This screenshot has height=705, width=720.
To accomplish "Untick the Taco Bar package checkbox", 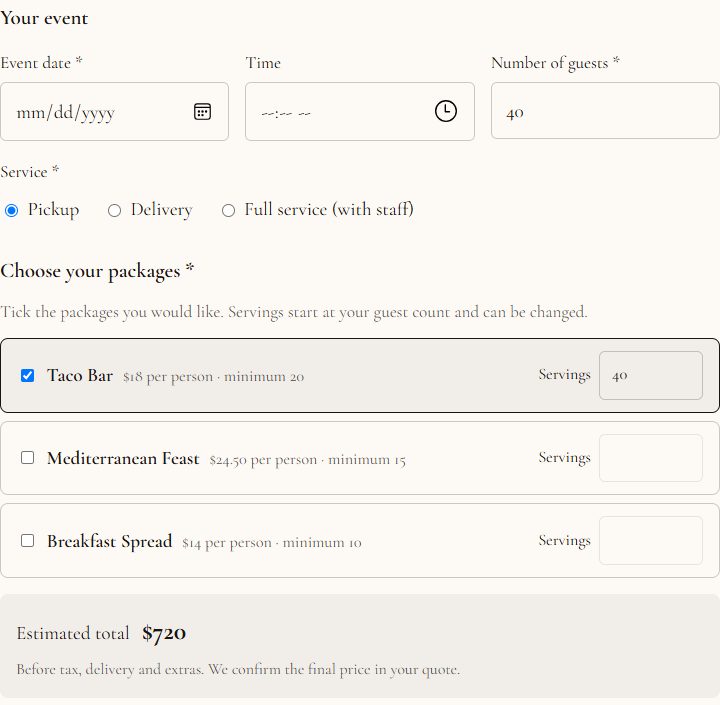I will tap(28, 375).
